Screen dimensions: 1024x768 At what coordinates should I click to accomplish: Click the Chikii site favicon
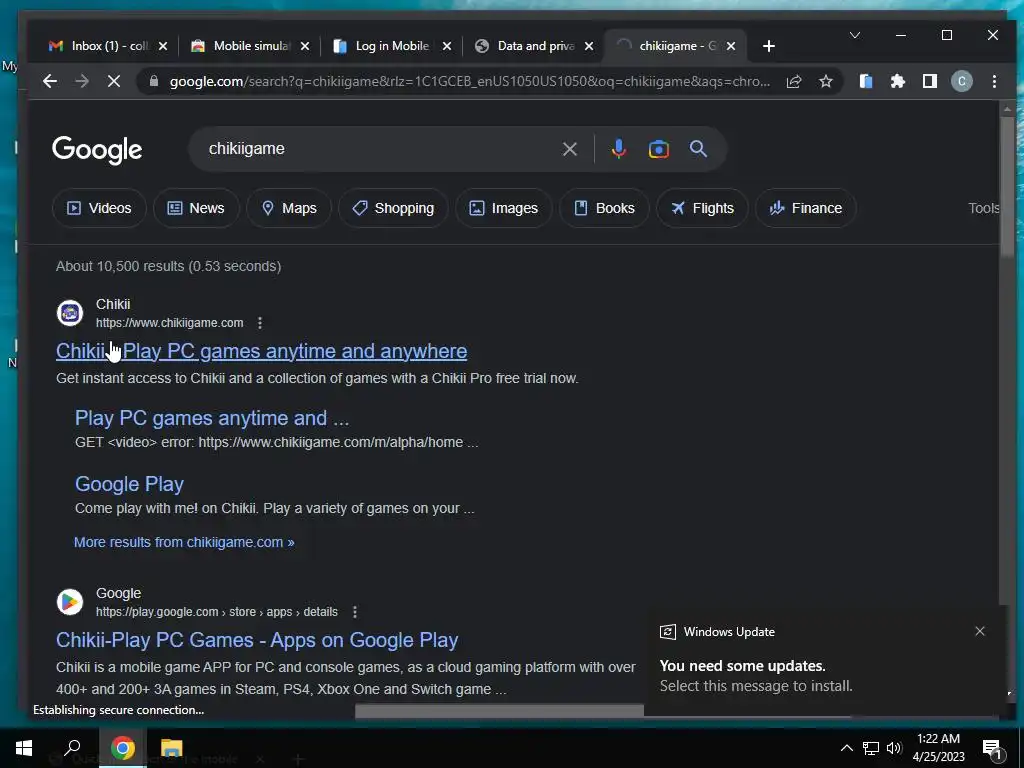(70, 313)
